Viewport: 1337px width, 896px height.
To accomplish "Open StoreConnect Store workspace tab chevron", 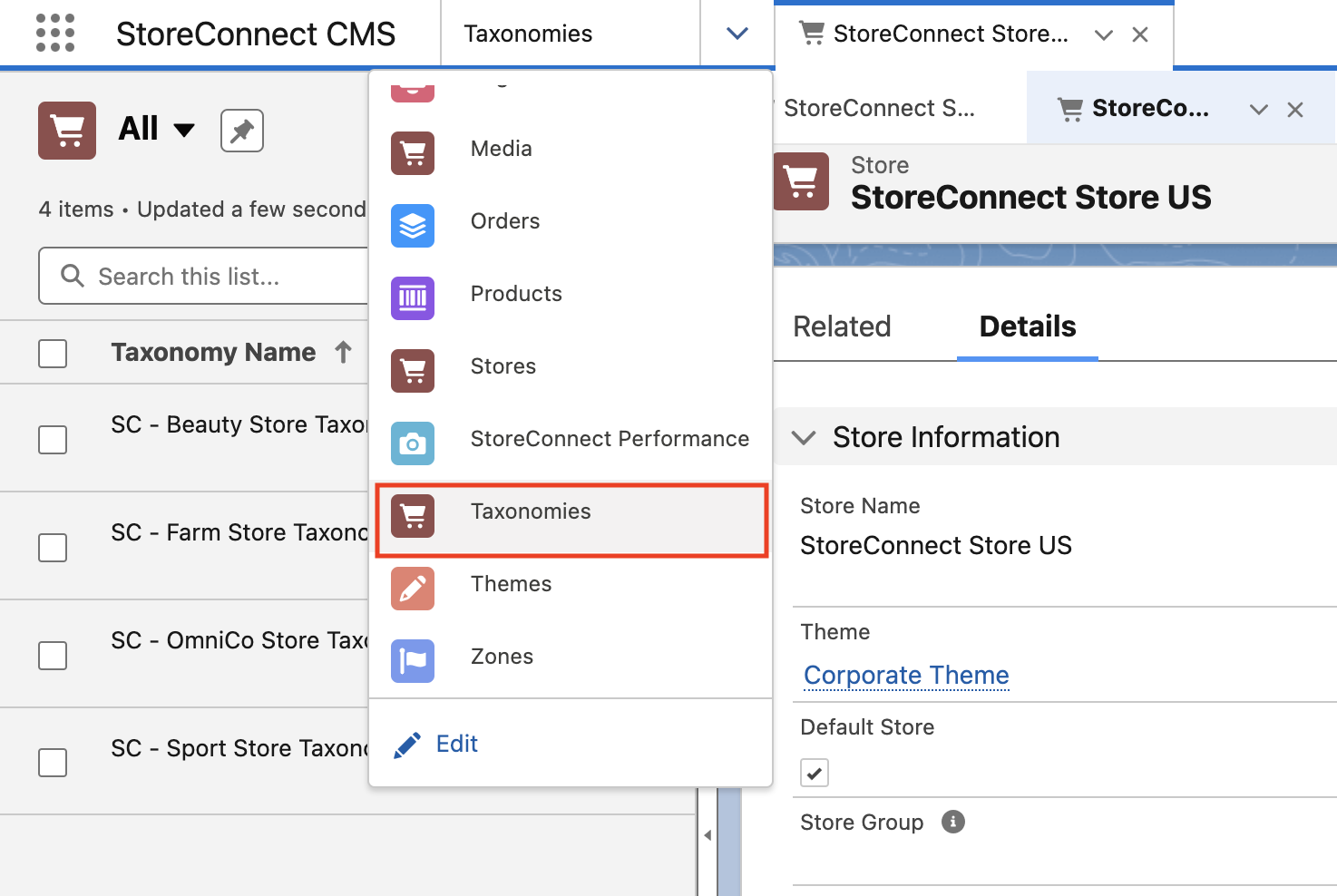I will pyautogui.click(x=1104, y=35).
